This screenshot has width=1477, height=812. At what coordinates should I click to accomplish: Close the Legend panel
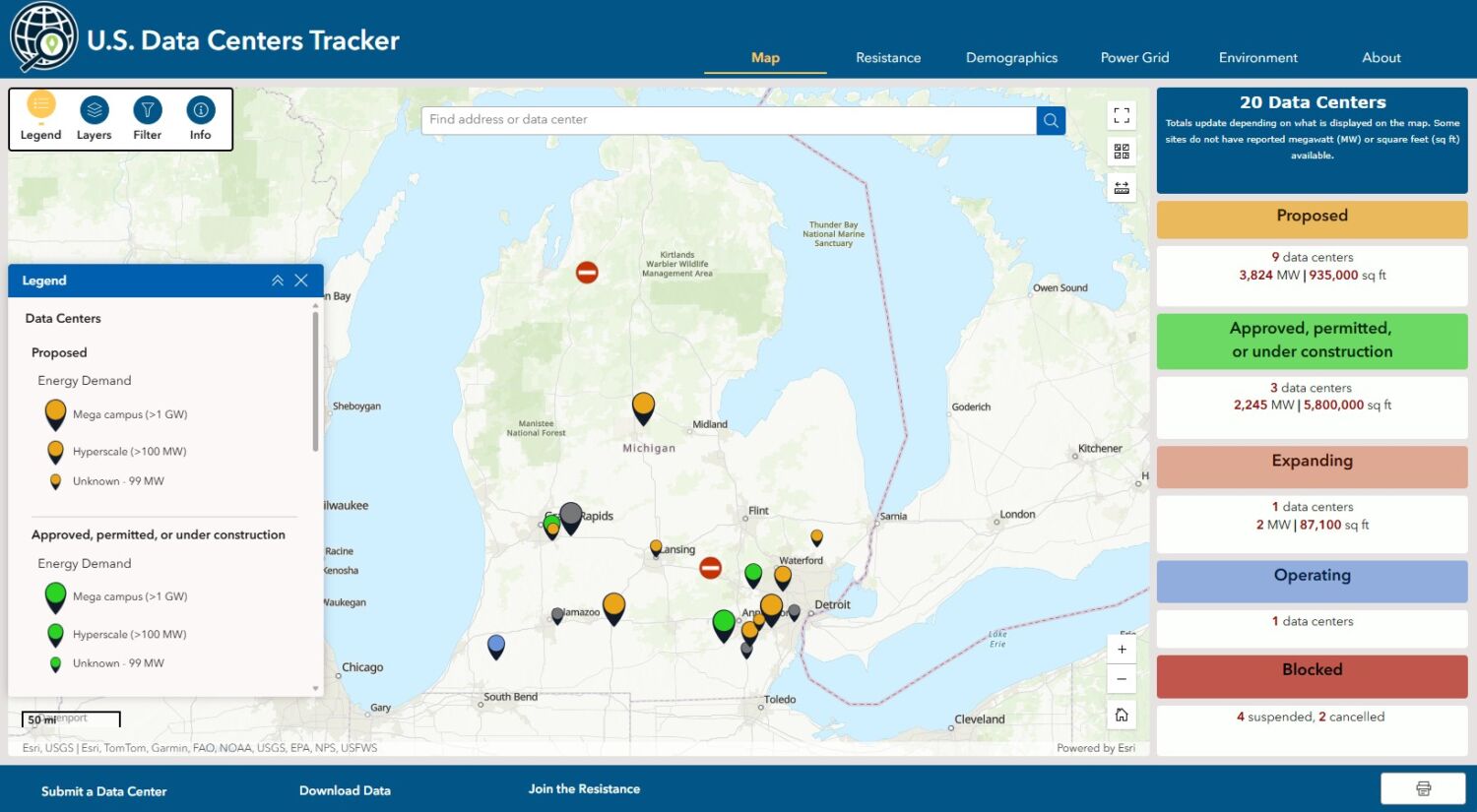(301, 281)
